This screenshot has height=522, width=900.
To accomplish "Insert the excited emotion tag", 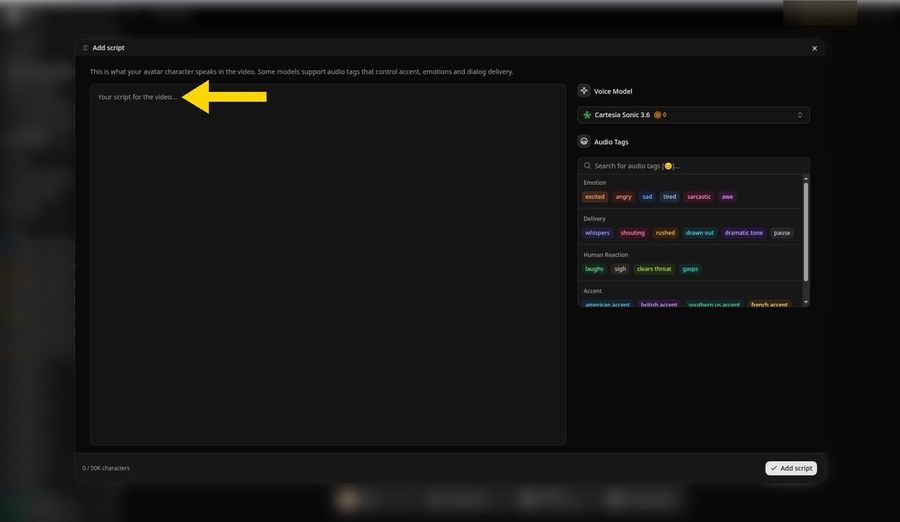I will coord(595,196).
